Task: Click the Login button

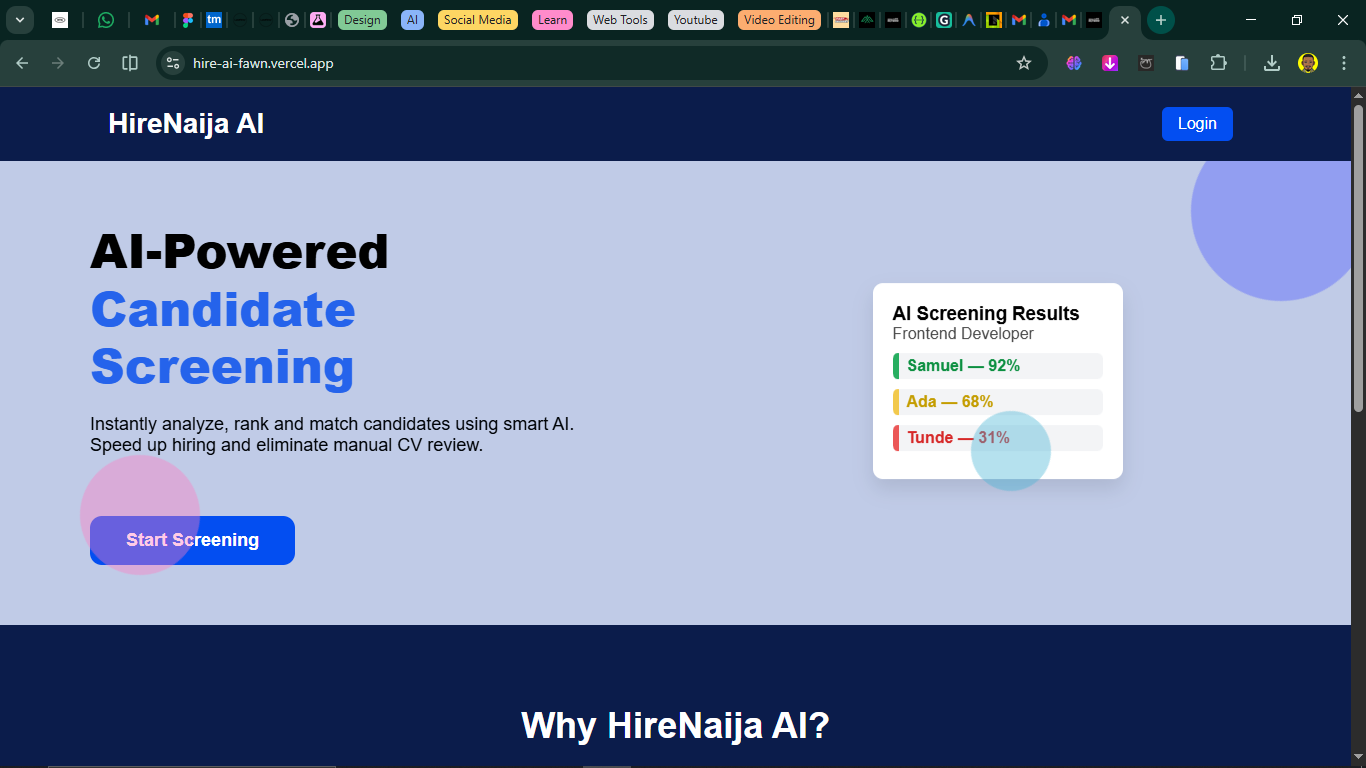Action: [1197, 124]
